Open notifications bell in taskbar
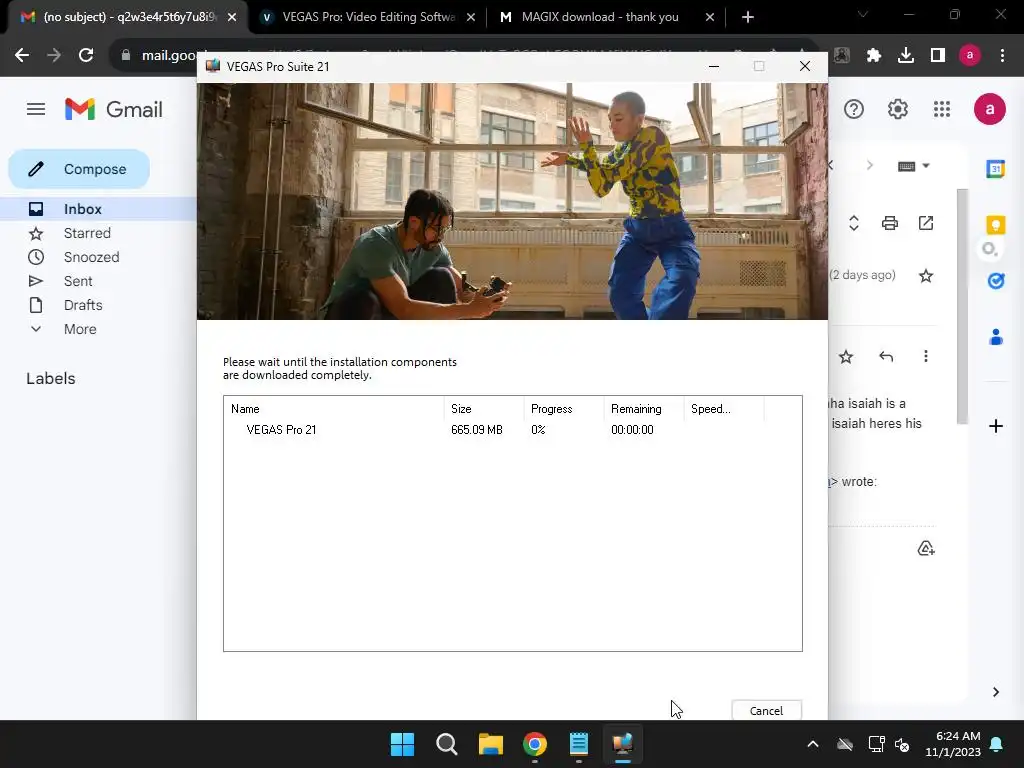The width and height of the screenshot is (1024, 768). point(997,744)
